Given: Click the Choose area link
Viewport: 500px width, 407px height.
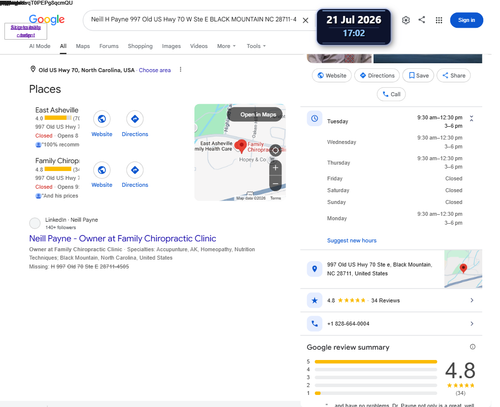Looking at the screenshot, I should (155, 70).
